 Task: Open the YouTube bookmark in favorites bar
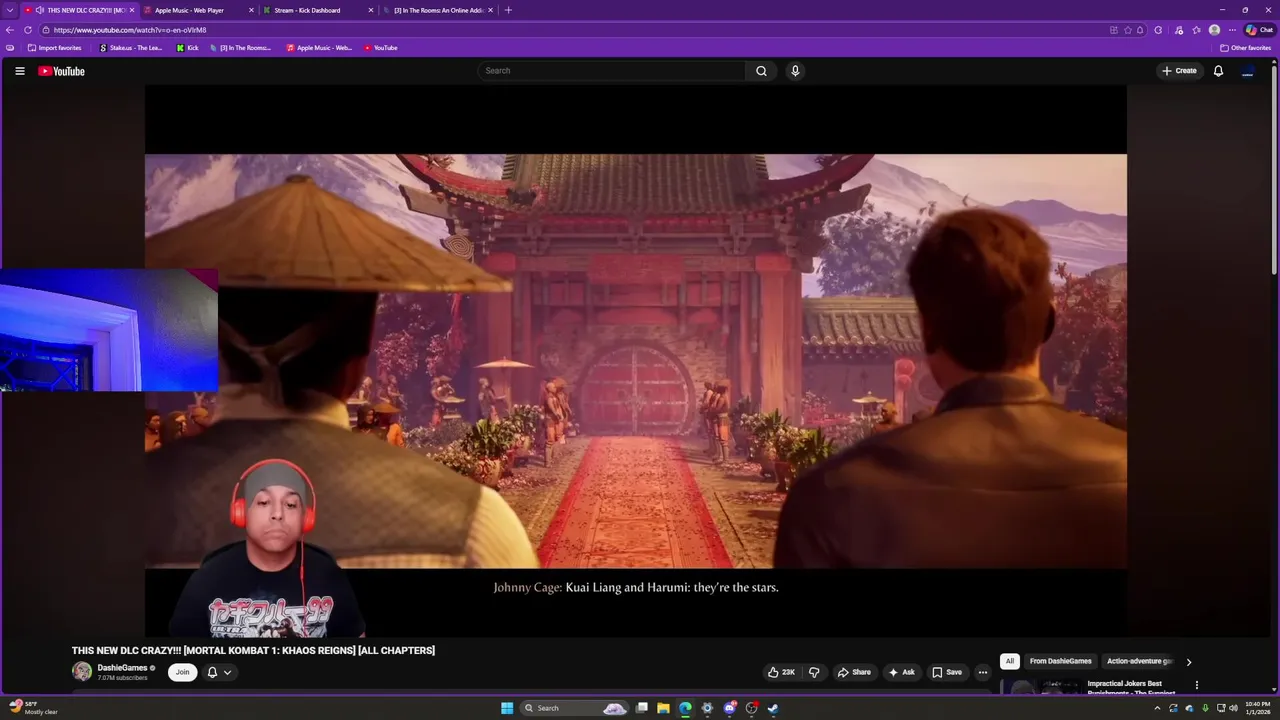pyautogui.click(x=380, y=48)
